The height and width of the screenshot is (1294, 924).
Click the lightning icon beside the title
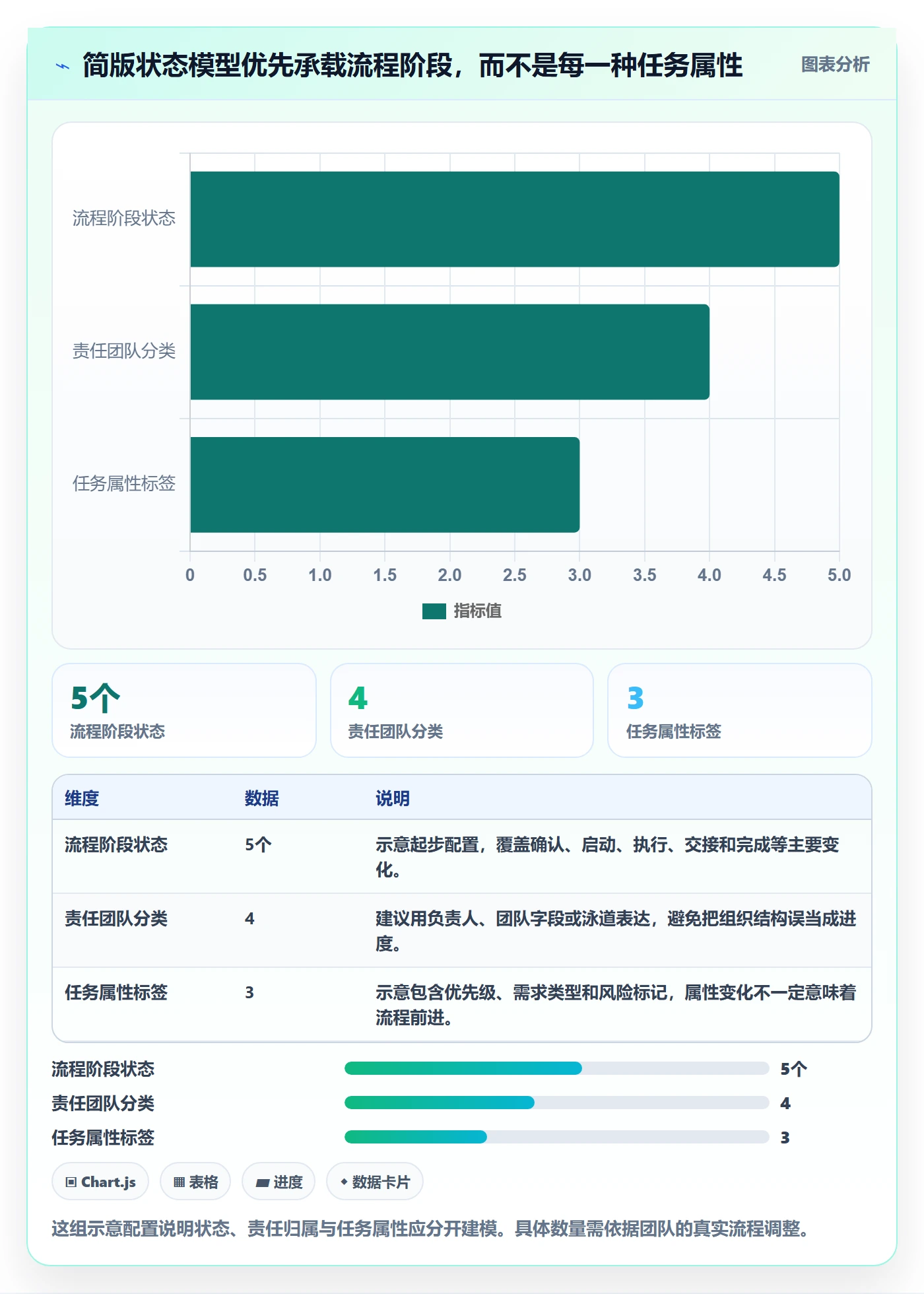pos(63,66)
